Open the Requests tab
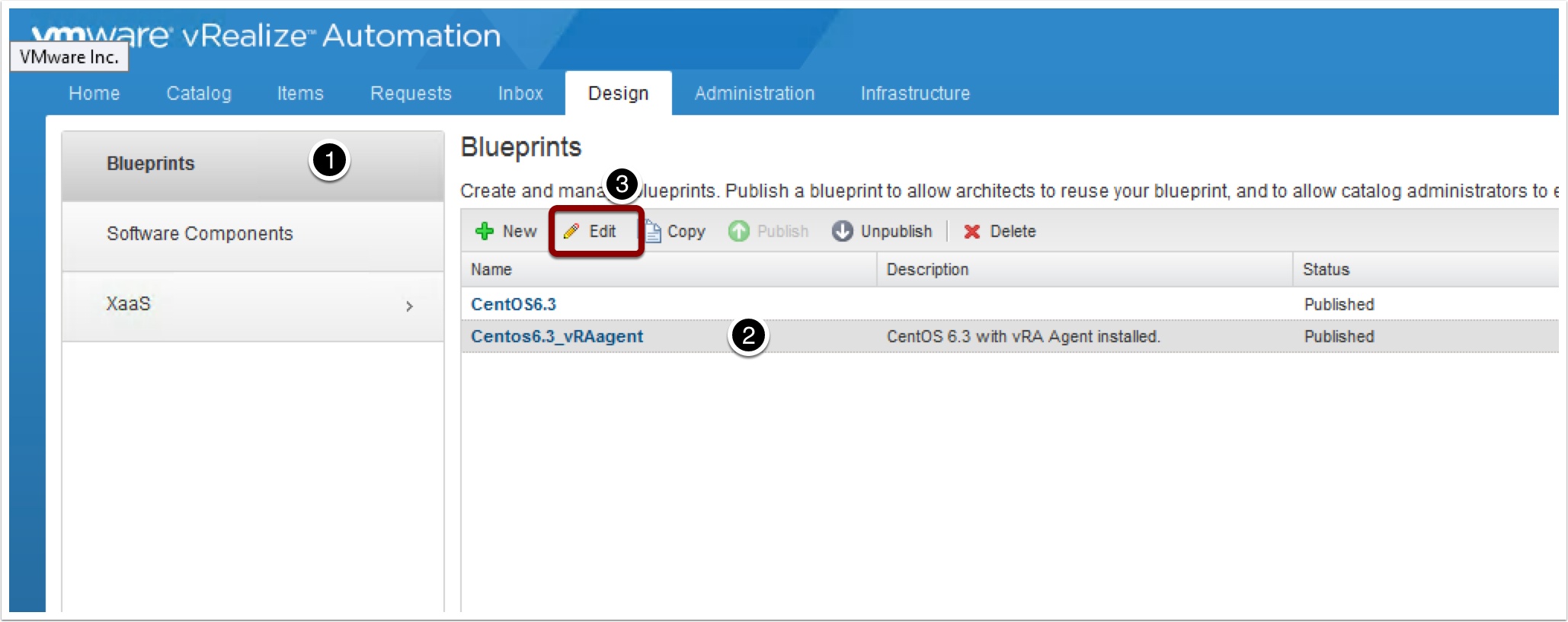Screen dimensions: 1568x622 pyautogui.click(x=411, y=93)
